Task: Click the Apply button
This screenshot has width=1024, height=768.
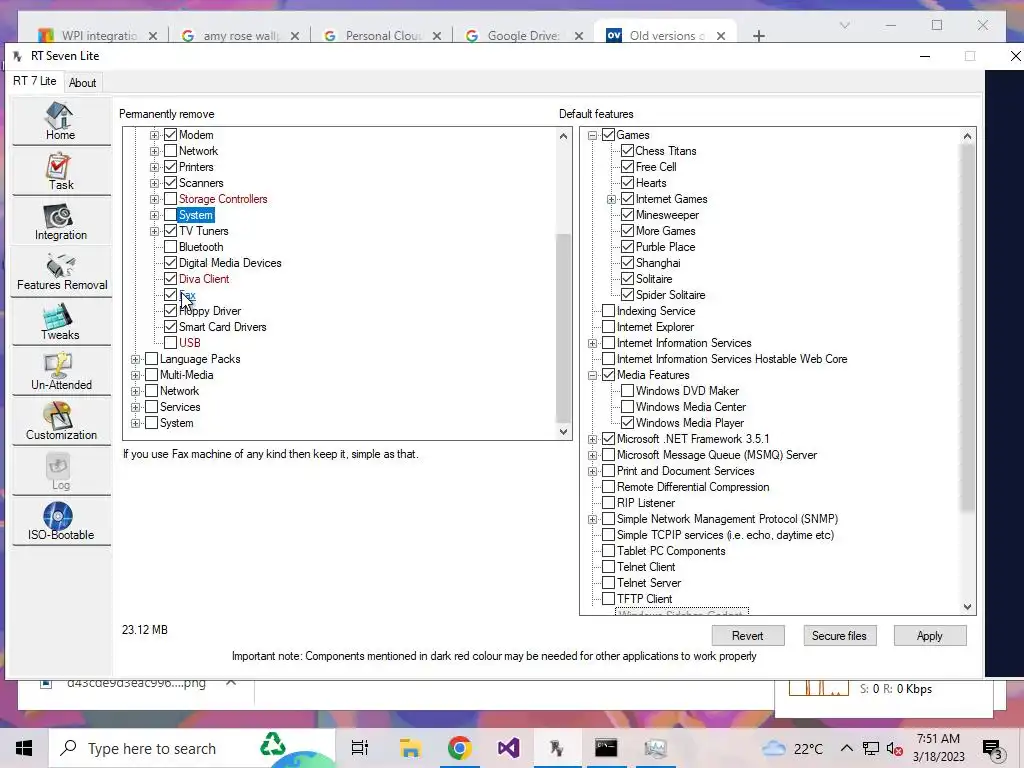Action: coord(929,635)
